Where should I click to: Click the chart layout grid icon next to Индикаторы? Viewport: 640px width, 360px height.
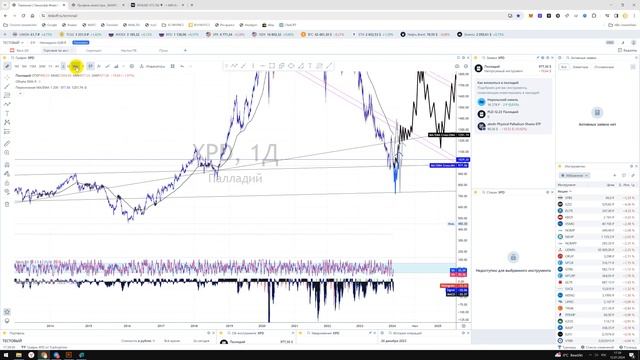tap(173, 66)
